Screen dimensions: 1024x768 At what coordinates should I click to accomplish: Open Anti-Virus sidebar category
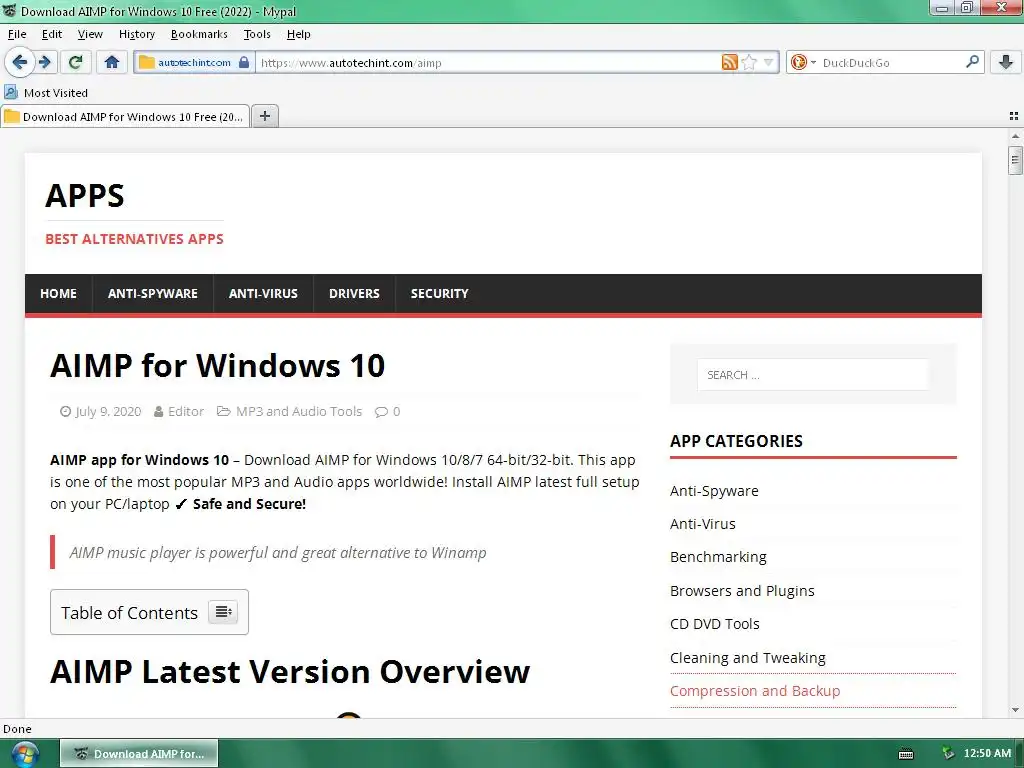tap(703, 524)
